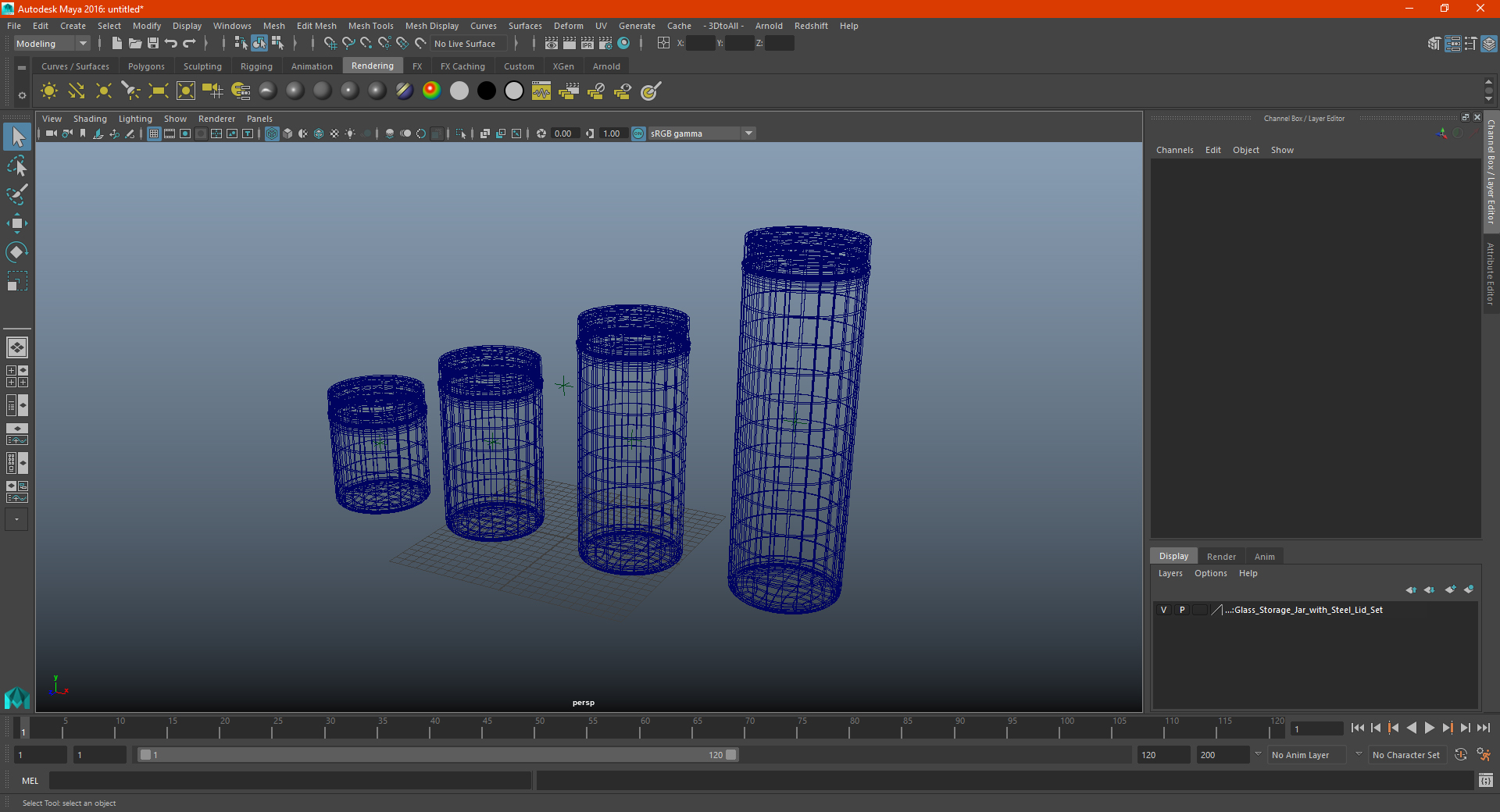
Task: Switch to the Arnold shelf tab
Action: (606, 66)
